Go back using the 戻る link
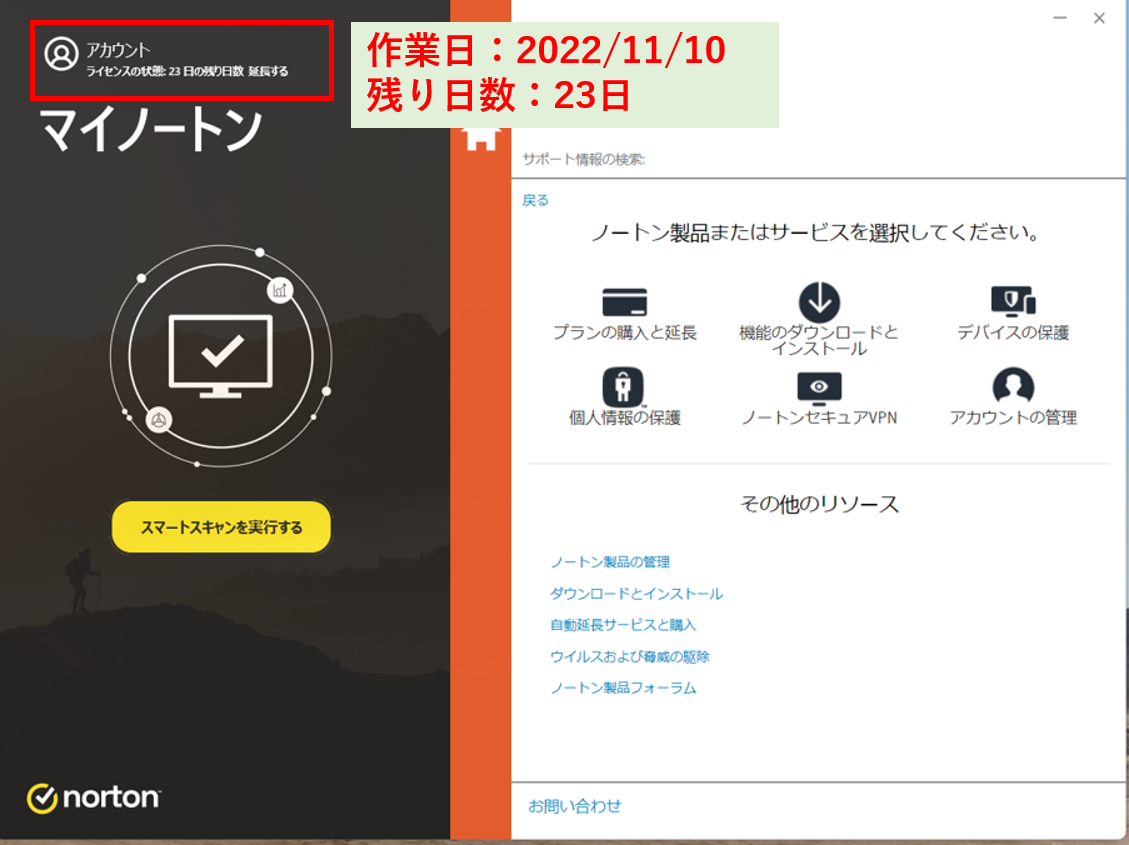Viewport: 1129px width, 845px height. [536, 200]
